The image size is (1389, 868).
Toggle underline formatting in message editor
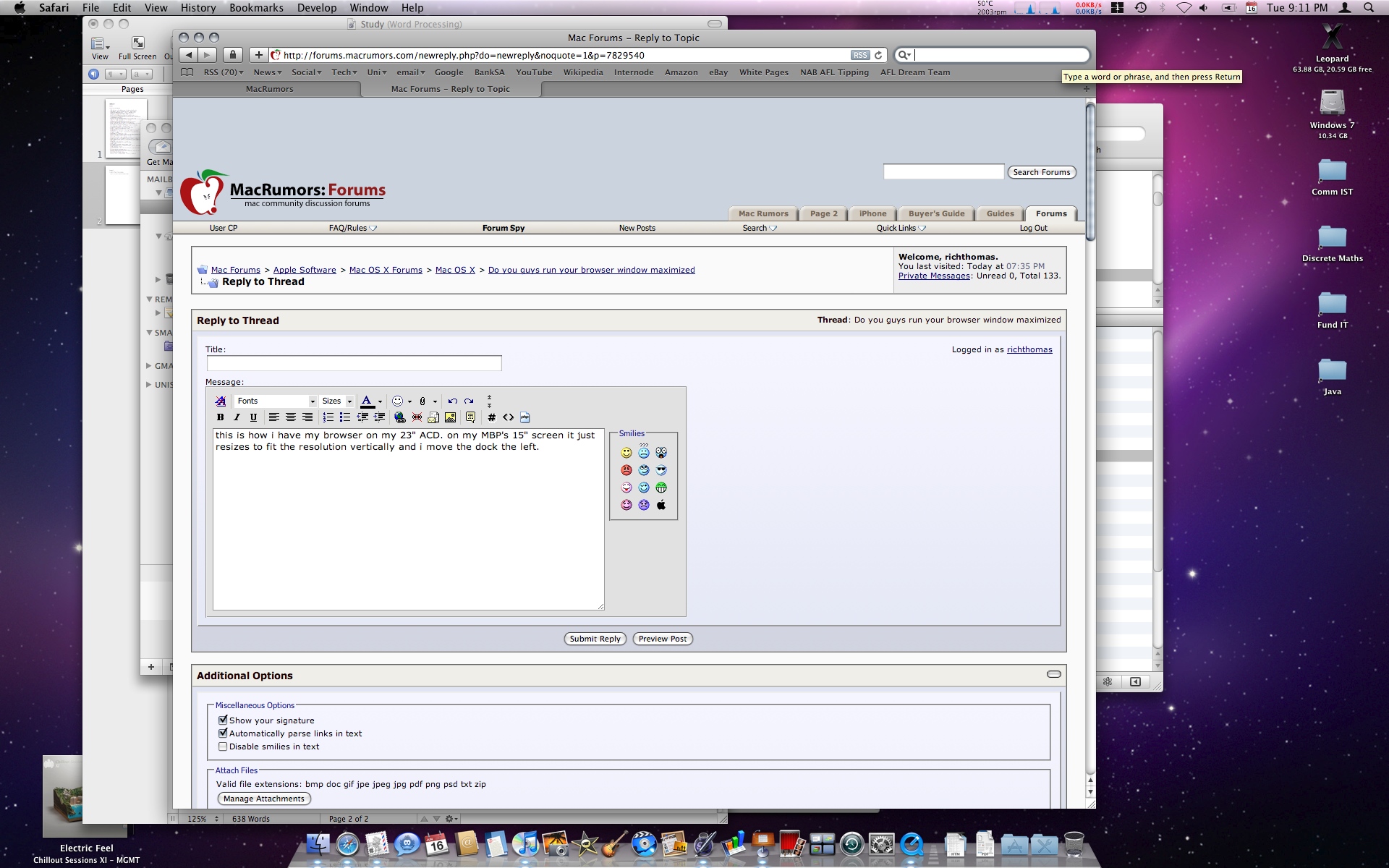tap(253, 417)
